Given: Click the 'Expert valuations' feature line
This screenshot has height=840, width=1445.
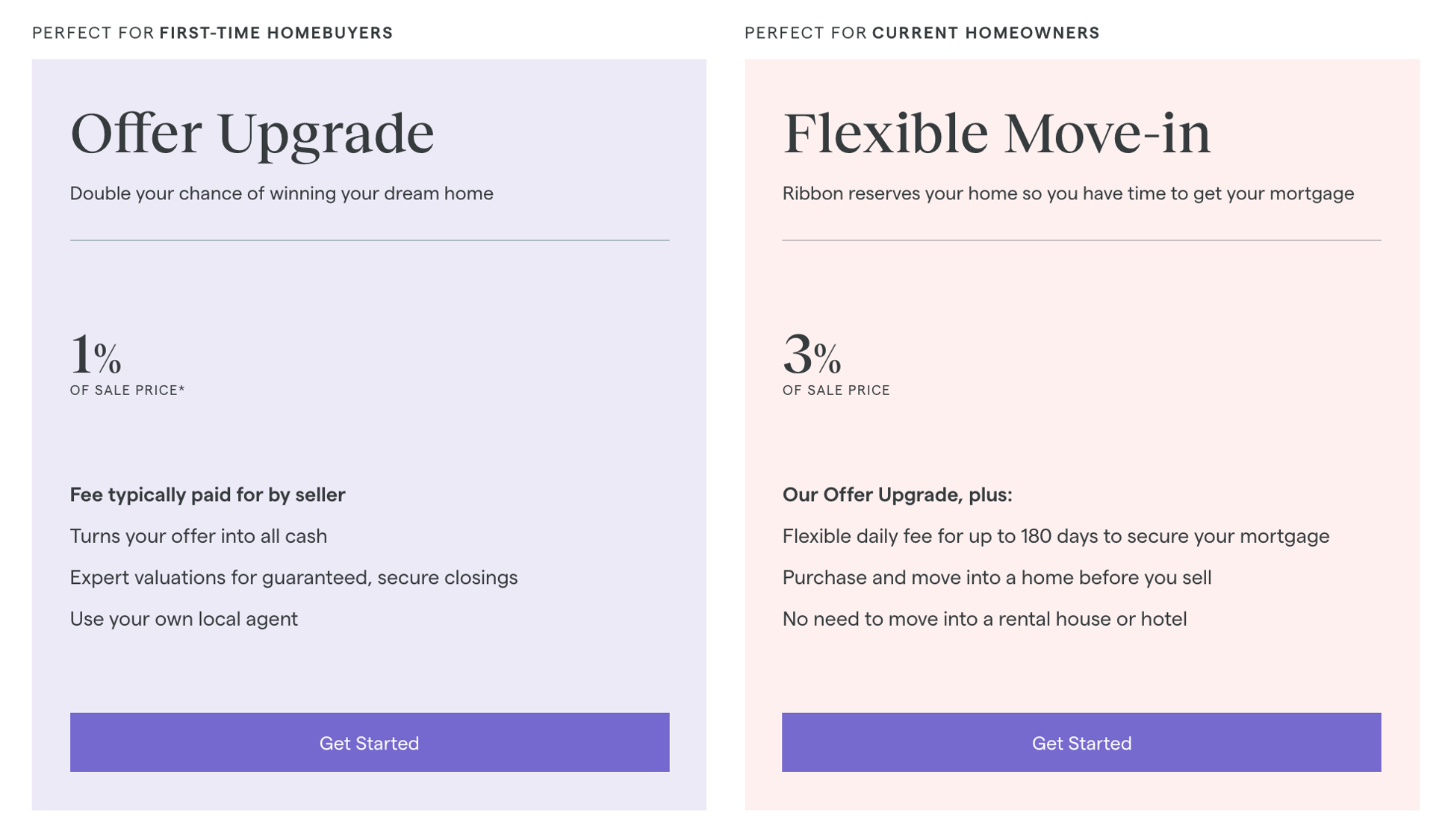Looking at the screenshot, I should click(x=293, y=578).
